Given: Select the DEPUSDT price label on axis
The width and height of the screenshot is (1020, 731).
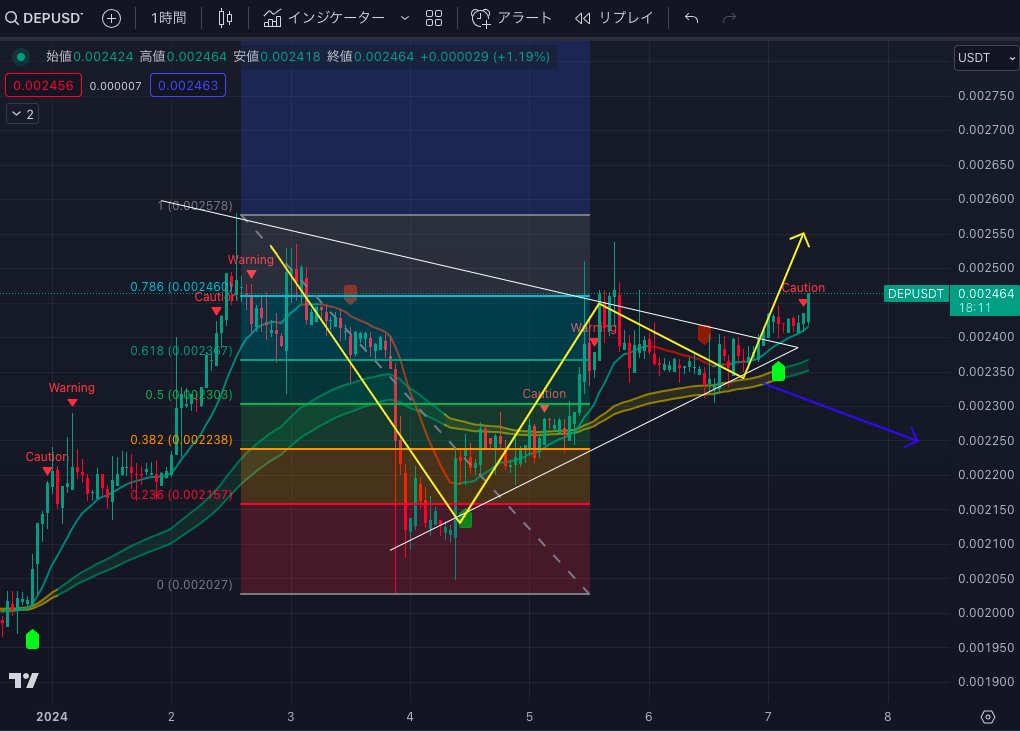Looking at the screenshot, I should 916,294.
